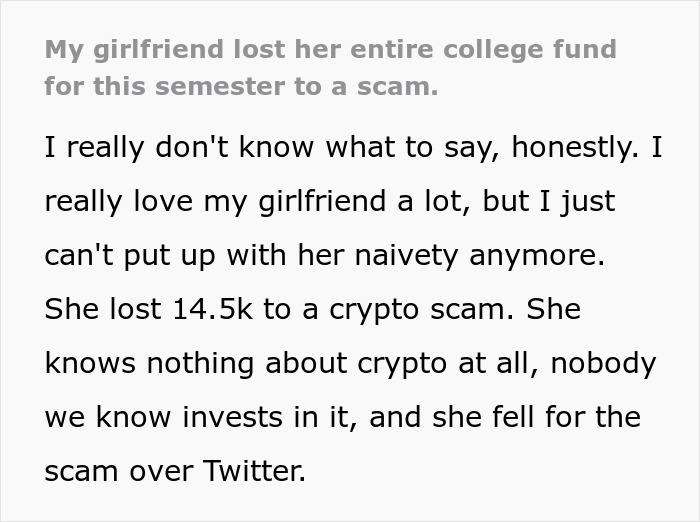Click the gray post title heading
The image size is (700, 522).
(330, 67)
